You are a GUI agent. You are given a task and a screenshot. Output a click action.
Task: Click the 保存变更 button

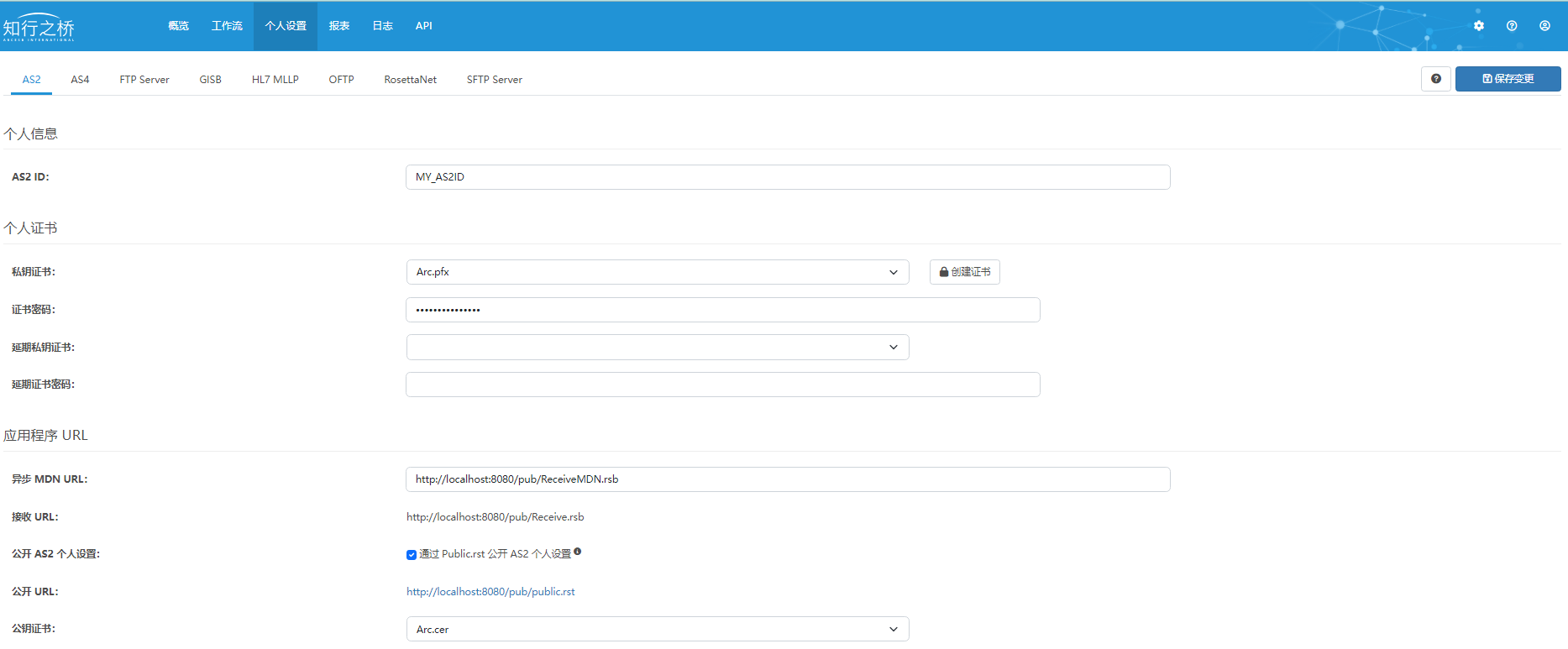pyautogui.click(x=1508, y=79)
